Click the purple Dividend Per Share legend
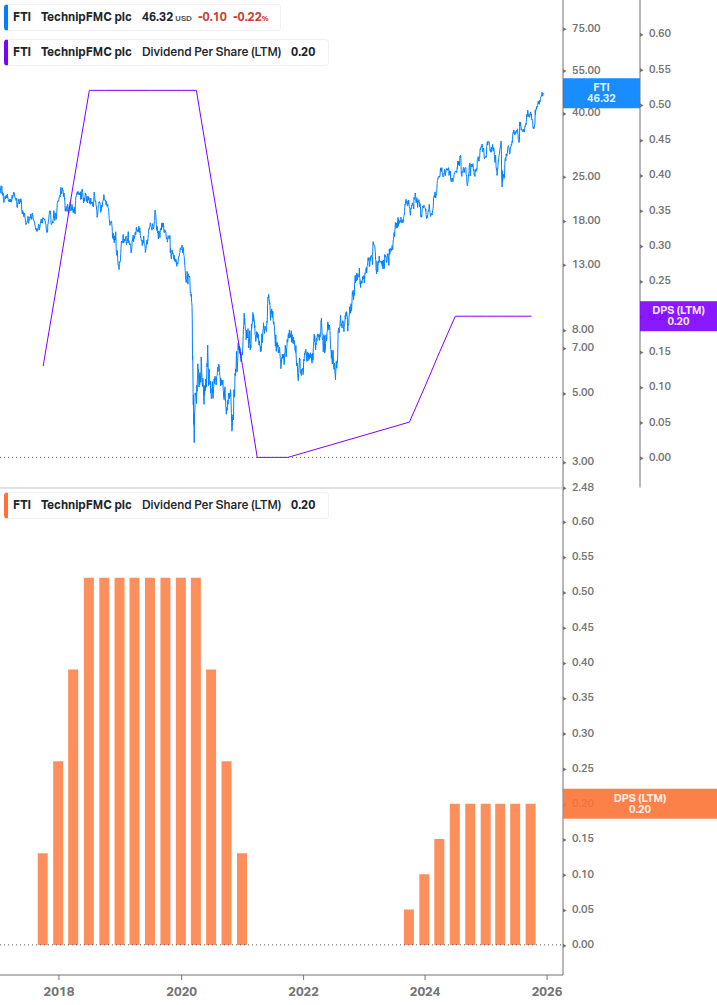The width and height of the screenshot is (717, 1005). (x=166, y=53)
